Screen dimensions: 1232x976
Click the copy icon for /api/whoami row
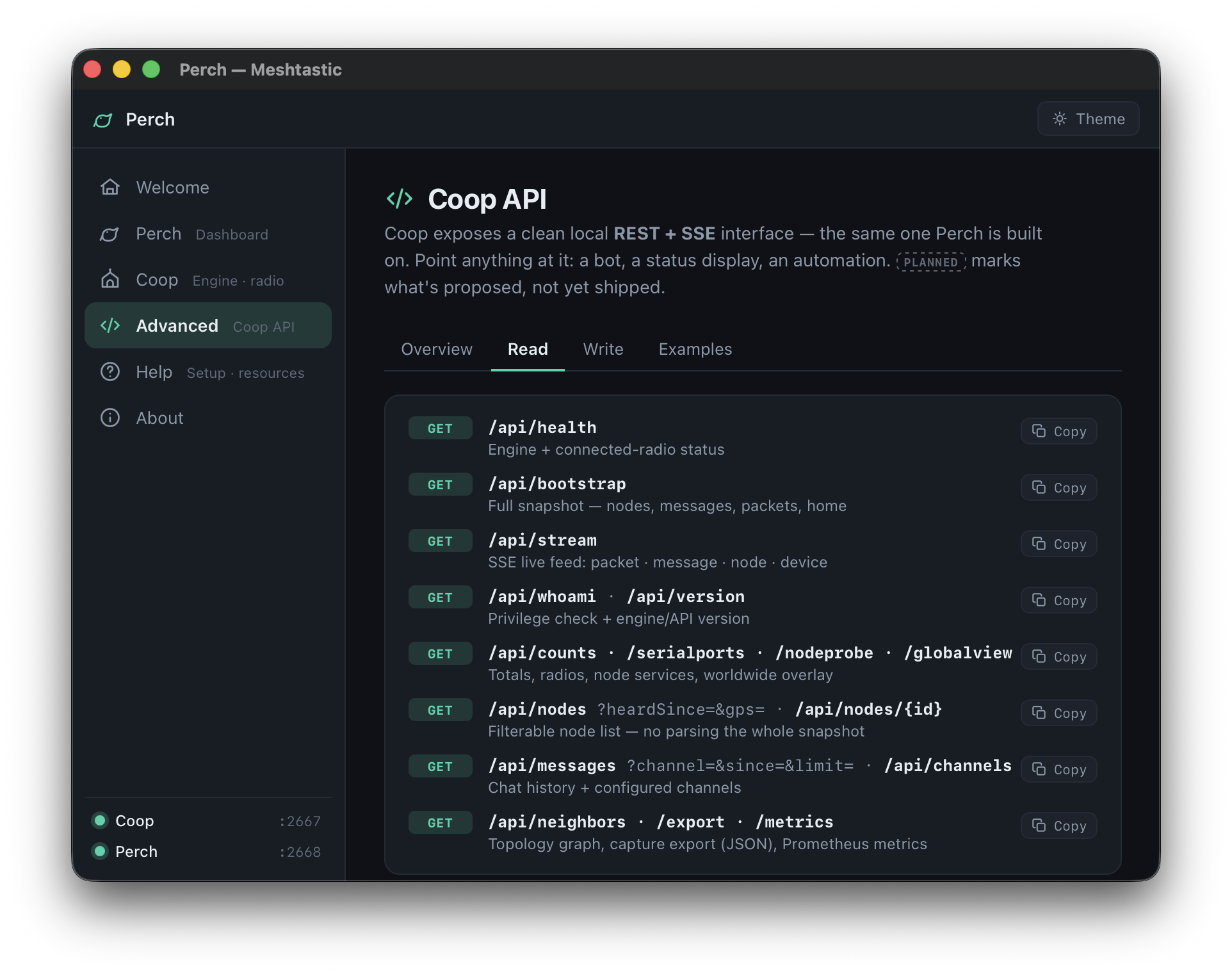coord(1039,600)
